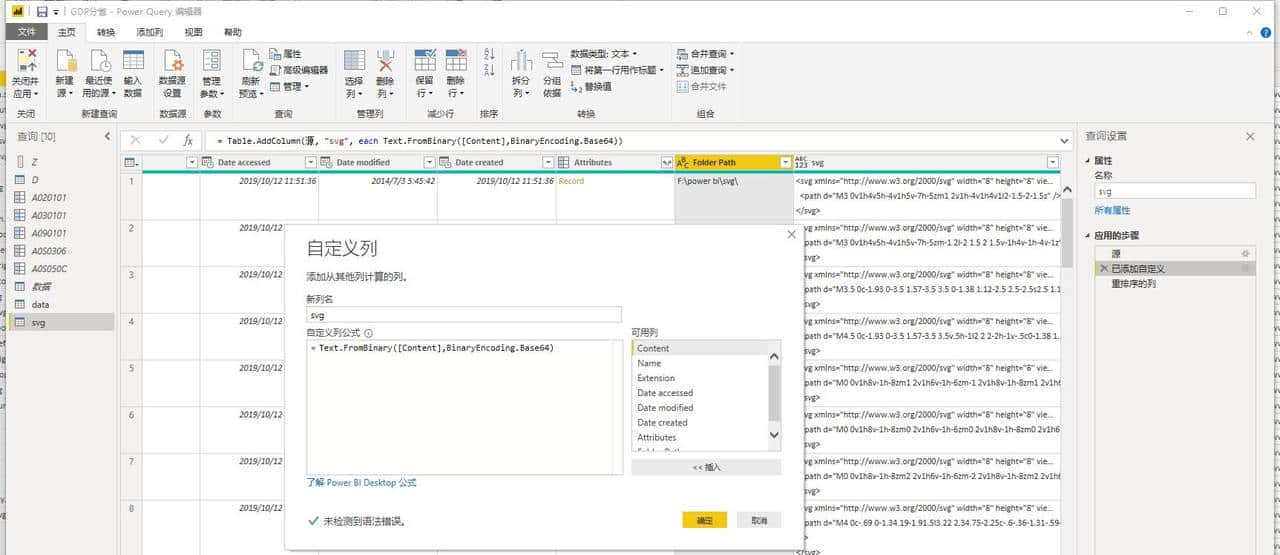This screenshot has width=1280, height=555.
Task: Click the Remove Rows (删除行) icon
Action: coord(456,60)
